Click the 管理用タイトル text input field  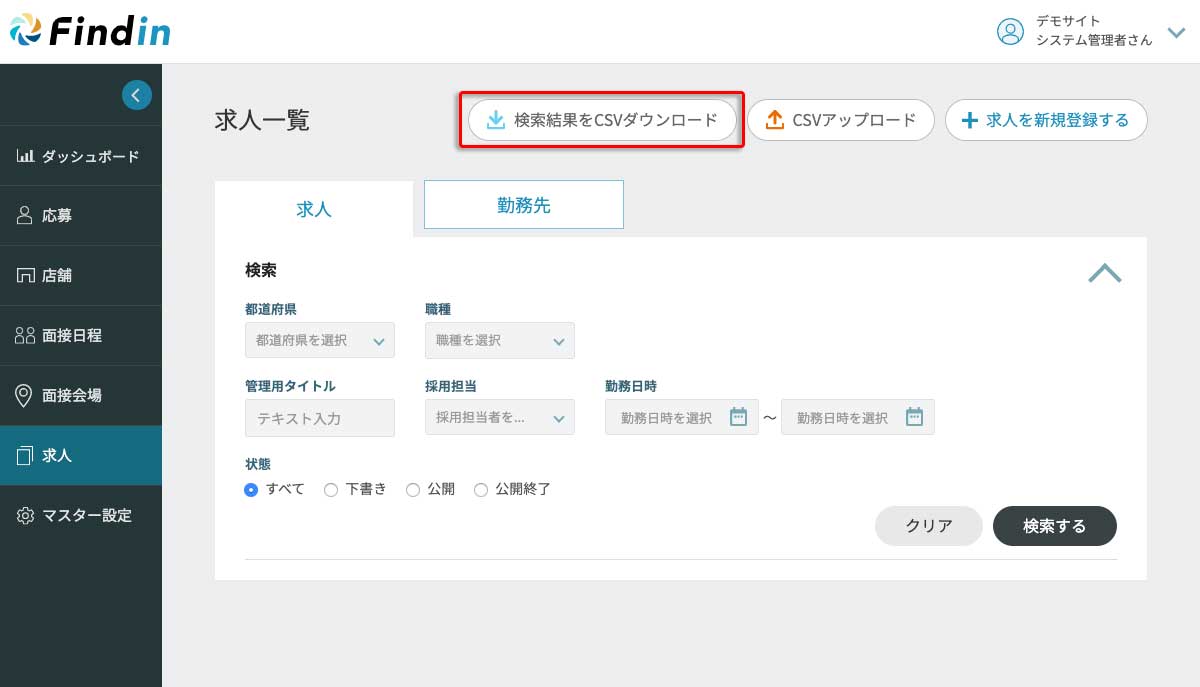[x=319, y=418]
